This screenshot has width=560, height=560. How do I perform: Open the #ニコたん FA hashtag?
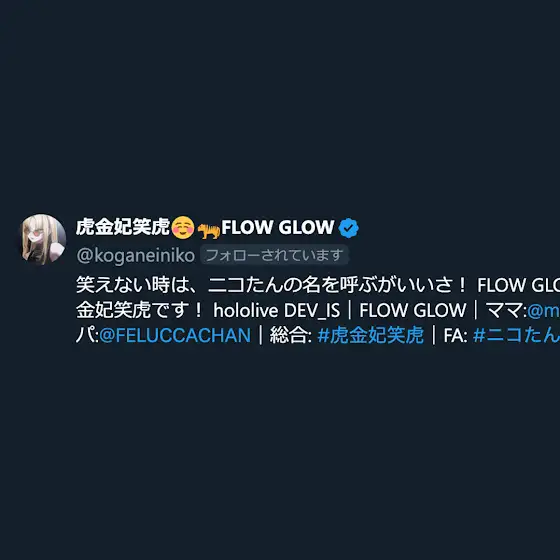[x=516, y=335]
